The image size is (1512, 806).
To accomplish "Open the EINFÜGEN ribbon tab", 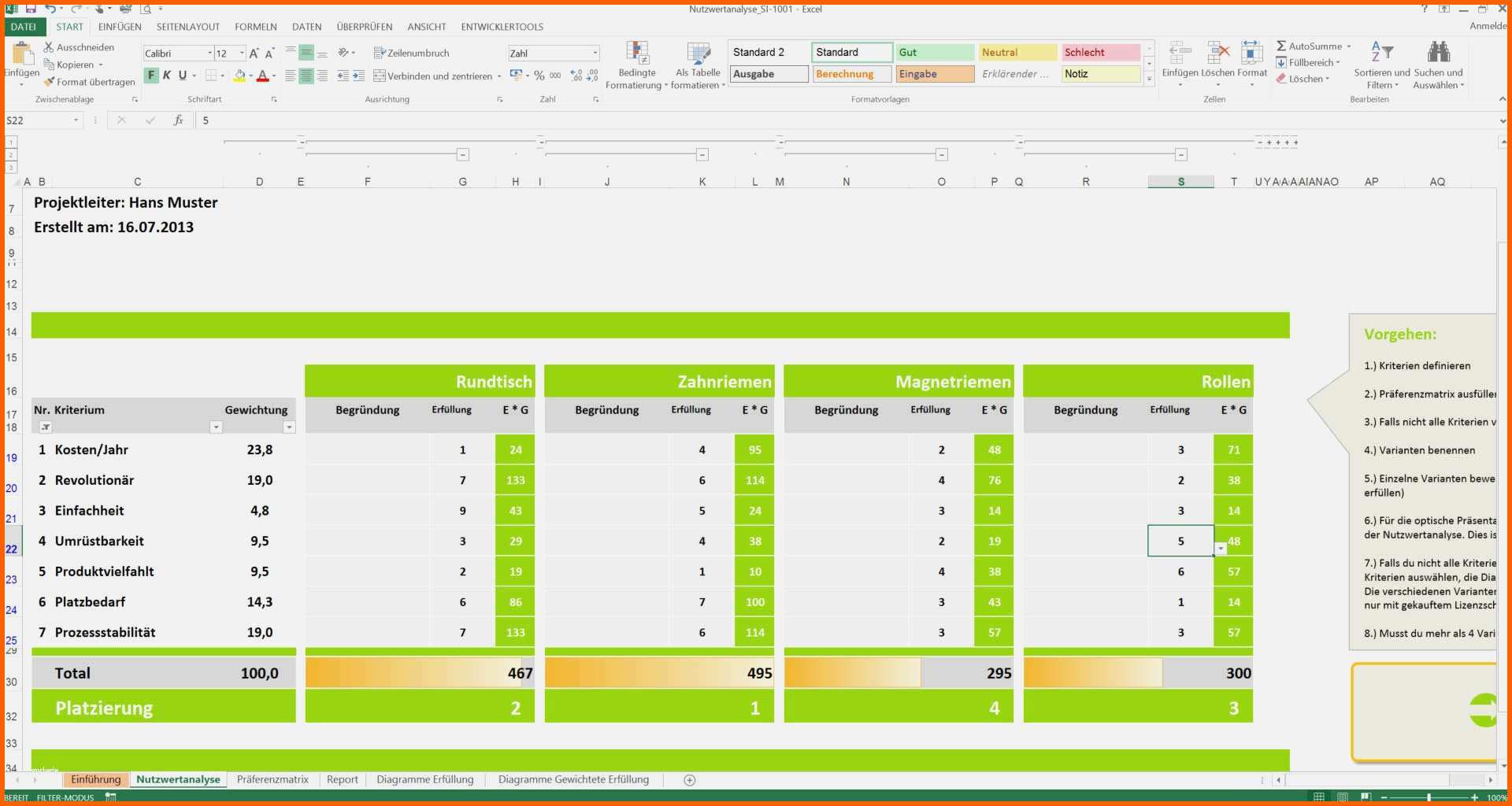I will pyautogui.click(x=120, y=27).
